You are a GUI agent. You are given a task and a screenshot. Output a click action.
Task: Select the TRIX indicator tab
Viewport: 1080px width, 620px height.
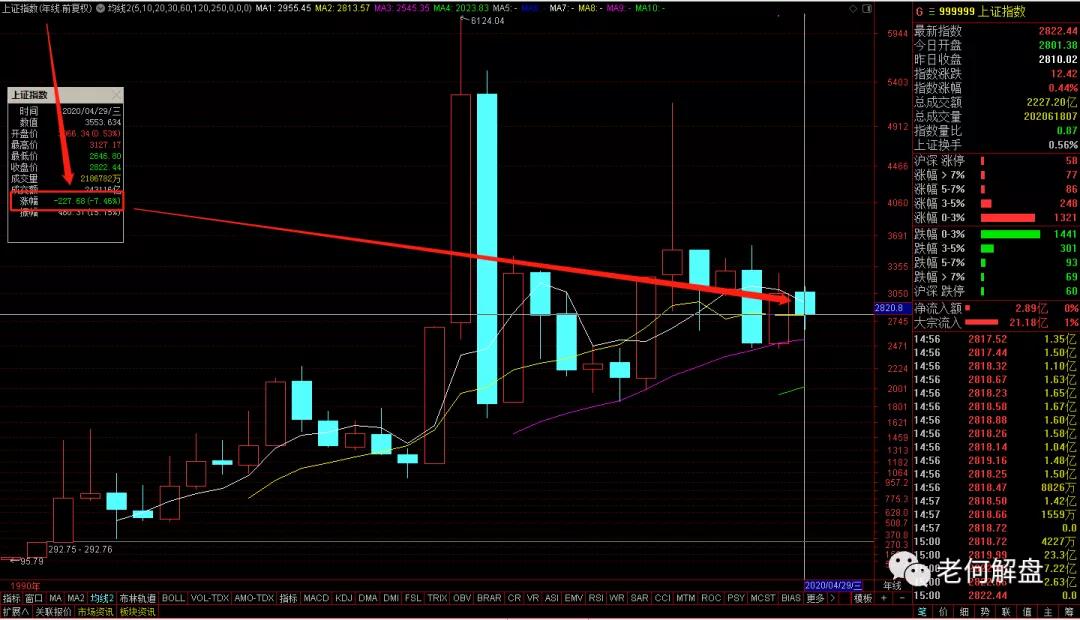pyautogui.click(x=437, y=598)
